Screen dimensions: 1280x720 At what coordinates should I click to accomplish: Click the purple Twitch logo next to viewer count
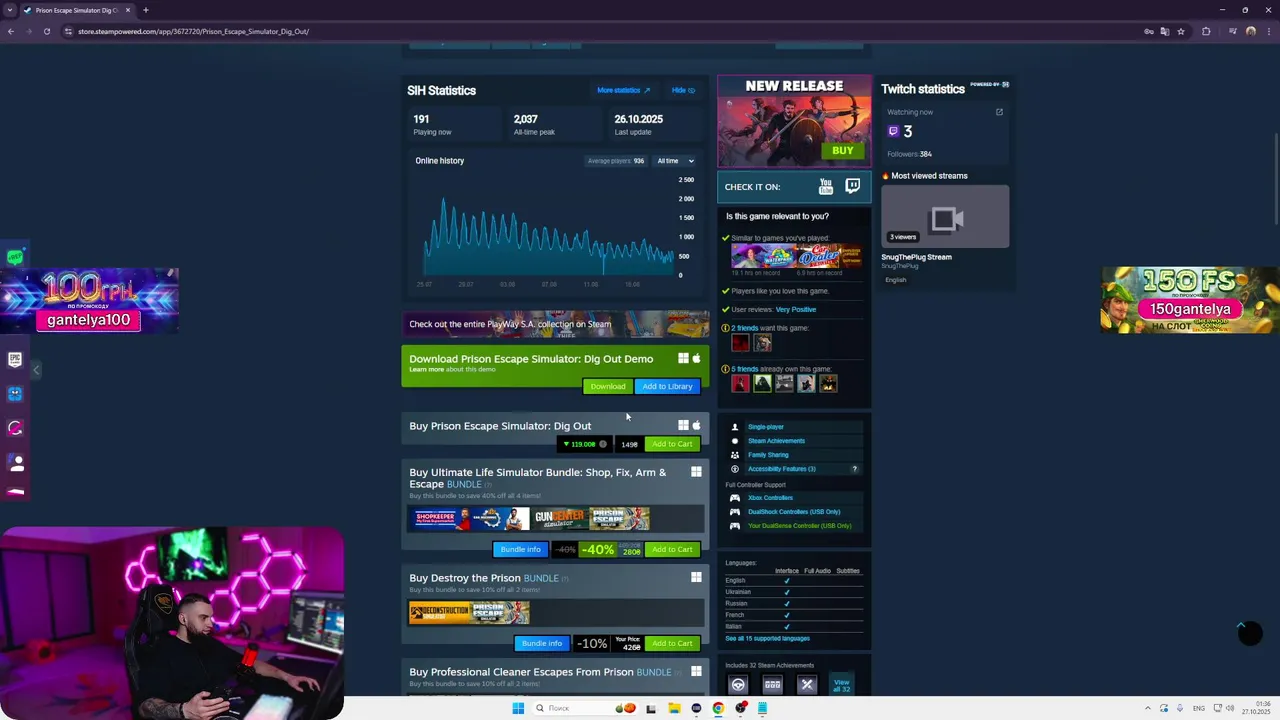click(x=893, y=131)
